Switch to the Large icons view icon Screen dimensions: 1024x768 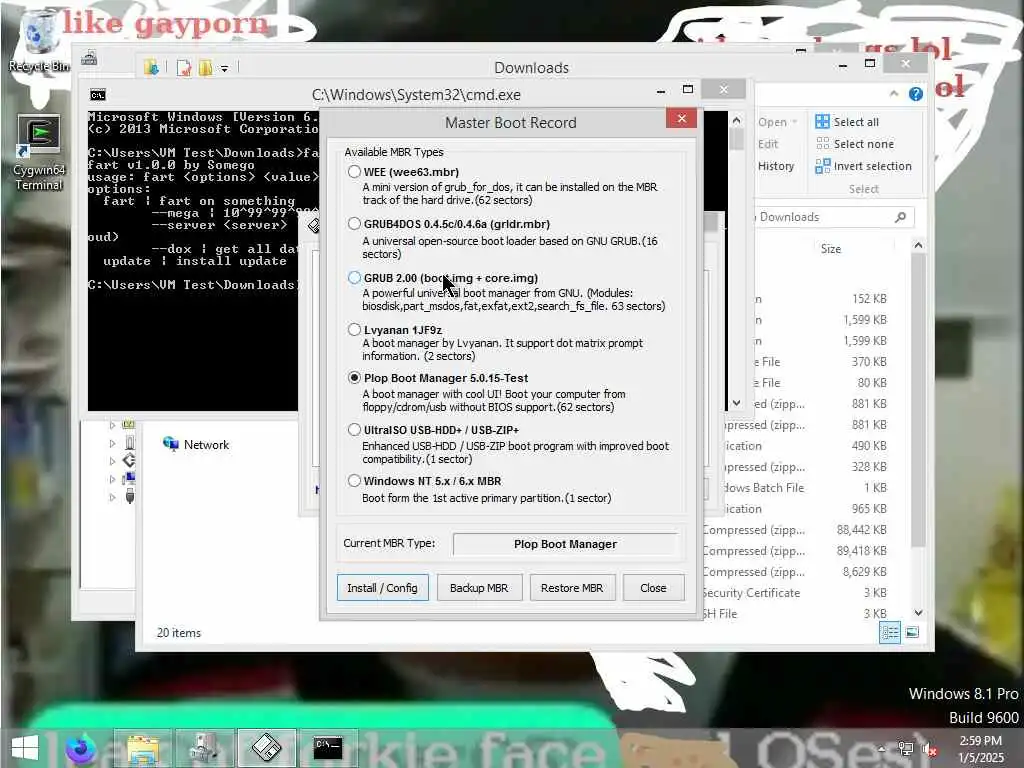click(x=912, y=632)
